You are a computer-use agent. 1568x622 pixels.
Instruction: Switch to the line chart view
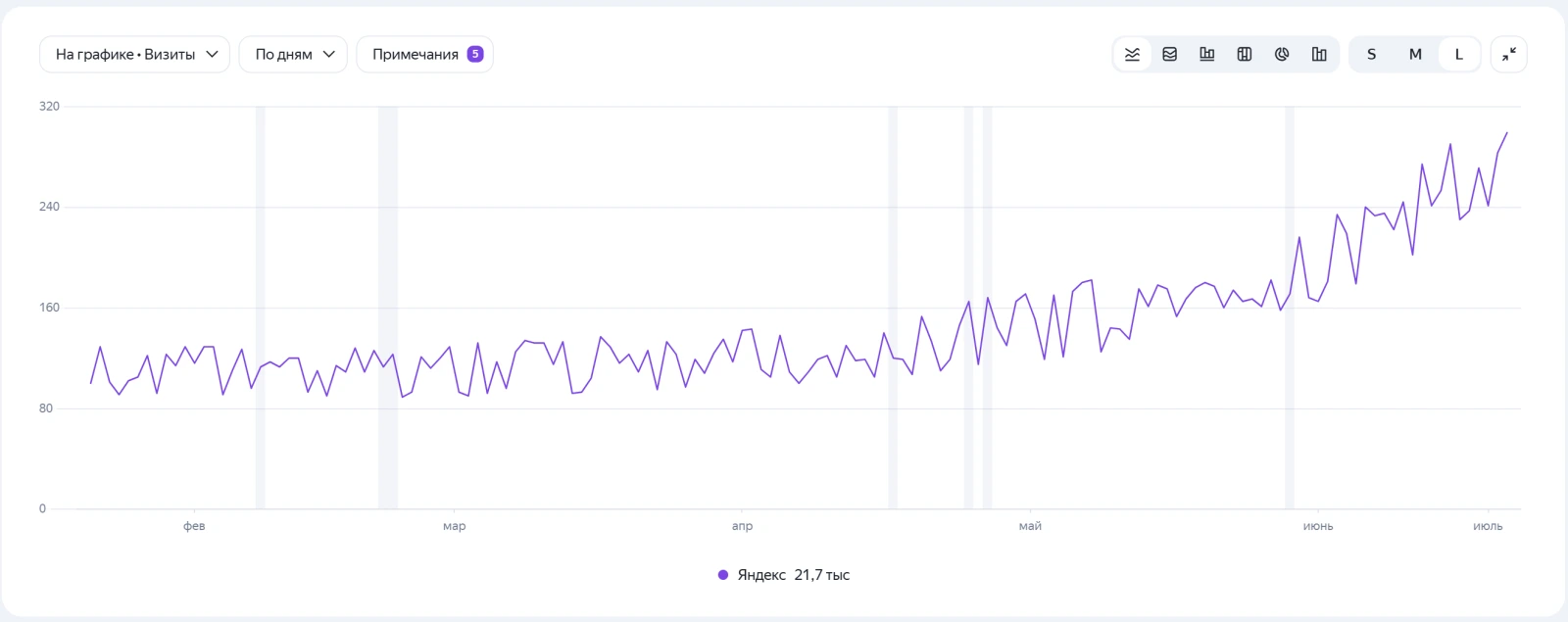point(1132,54)
